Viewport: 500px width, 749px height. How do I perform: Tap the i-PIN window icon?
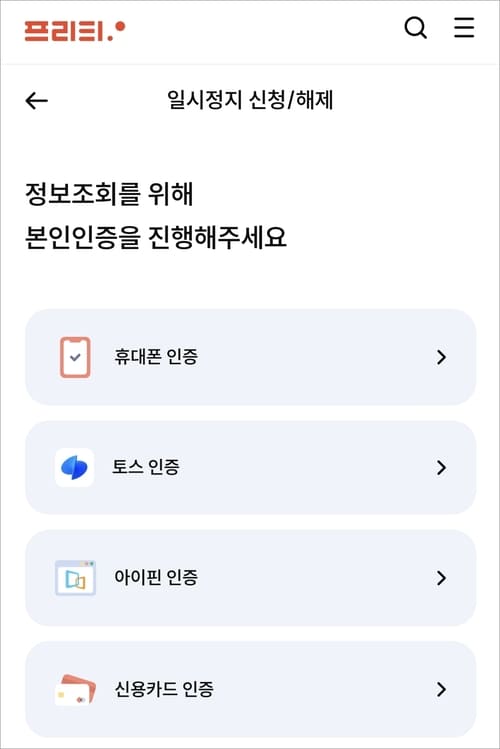coord(75,578)
